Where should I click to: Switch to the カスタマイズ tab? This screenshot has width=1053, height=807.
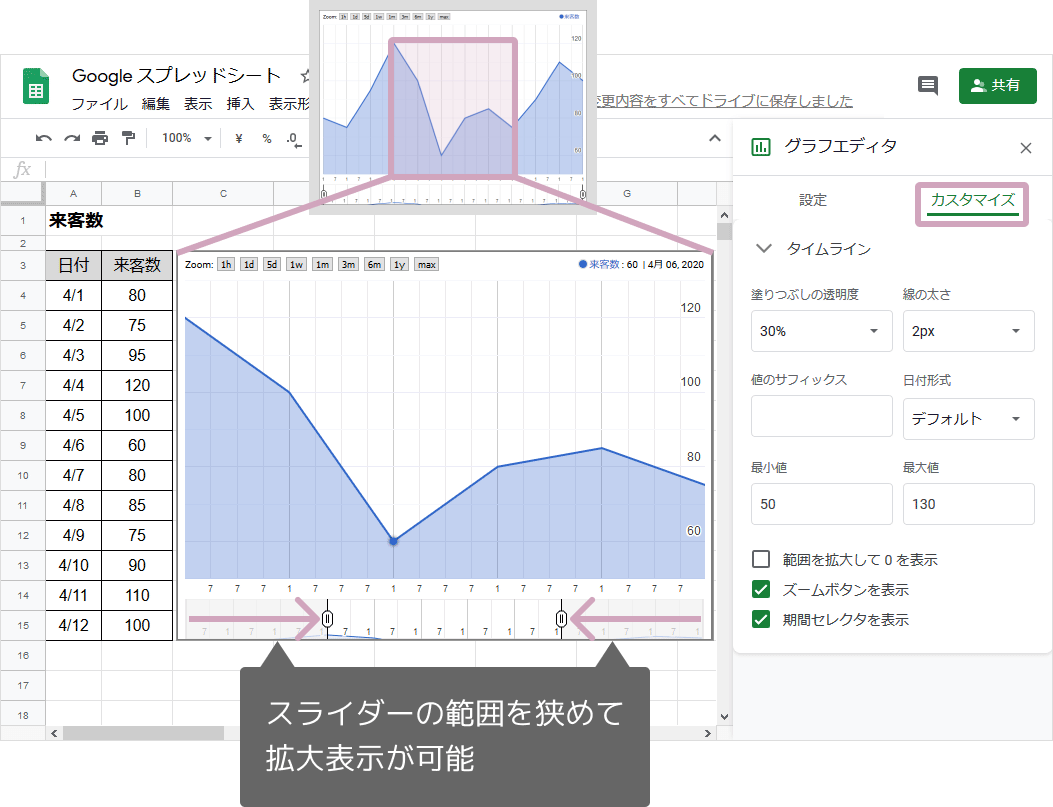coord(972,201)
